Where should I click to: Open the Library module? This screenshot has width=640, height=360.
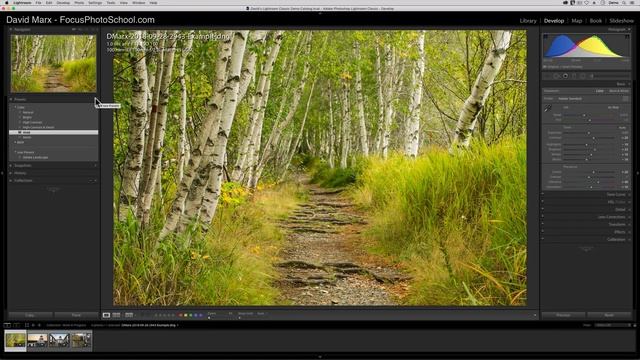click(528, 21)
